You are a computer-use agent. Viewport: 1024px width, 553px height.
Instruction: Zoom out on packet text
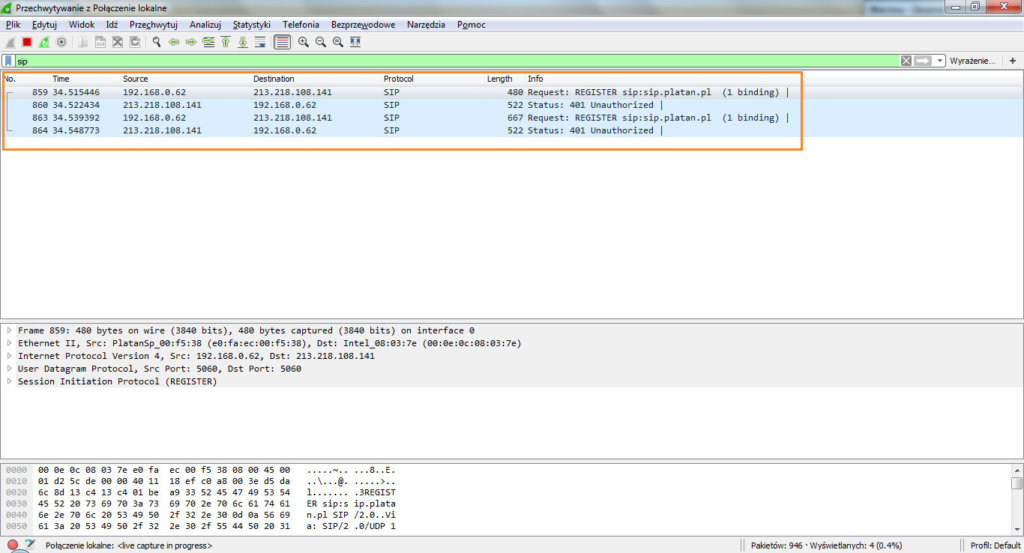[x=321, y=42]
